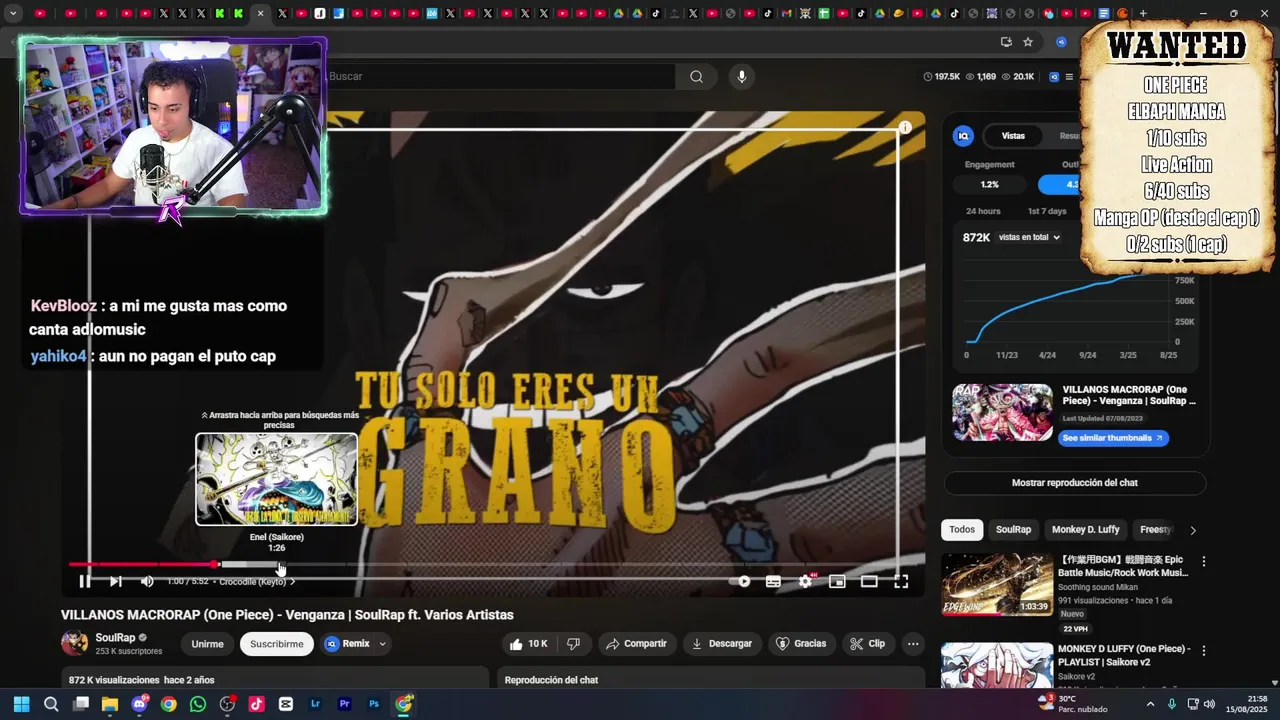The width and height of the screenshot is (1280, 720).
Task: Mute the video volume speaker icon
Action: point(147,581)
